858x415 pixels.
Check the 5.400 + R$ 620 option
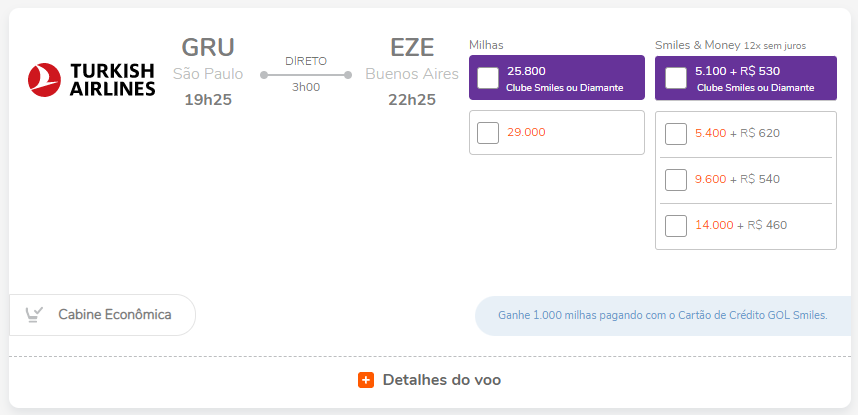[676, 133]
